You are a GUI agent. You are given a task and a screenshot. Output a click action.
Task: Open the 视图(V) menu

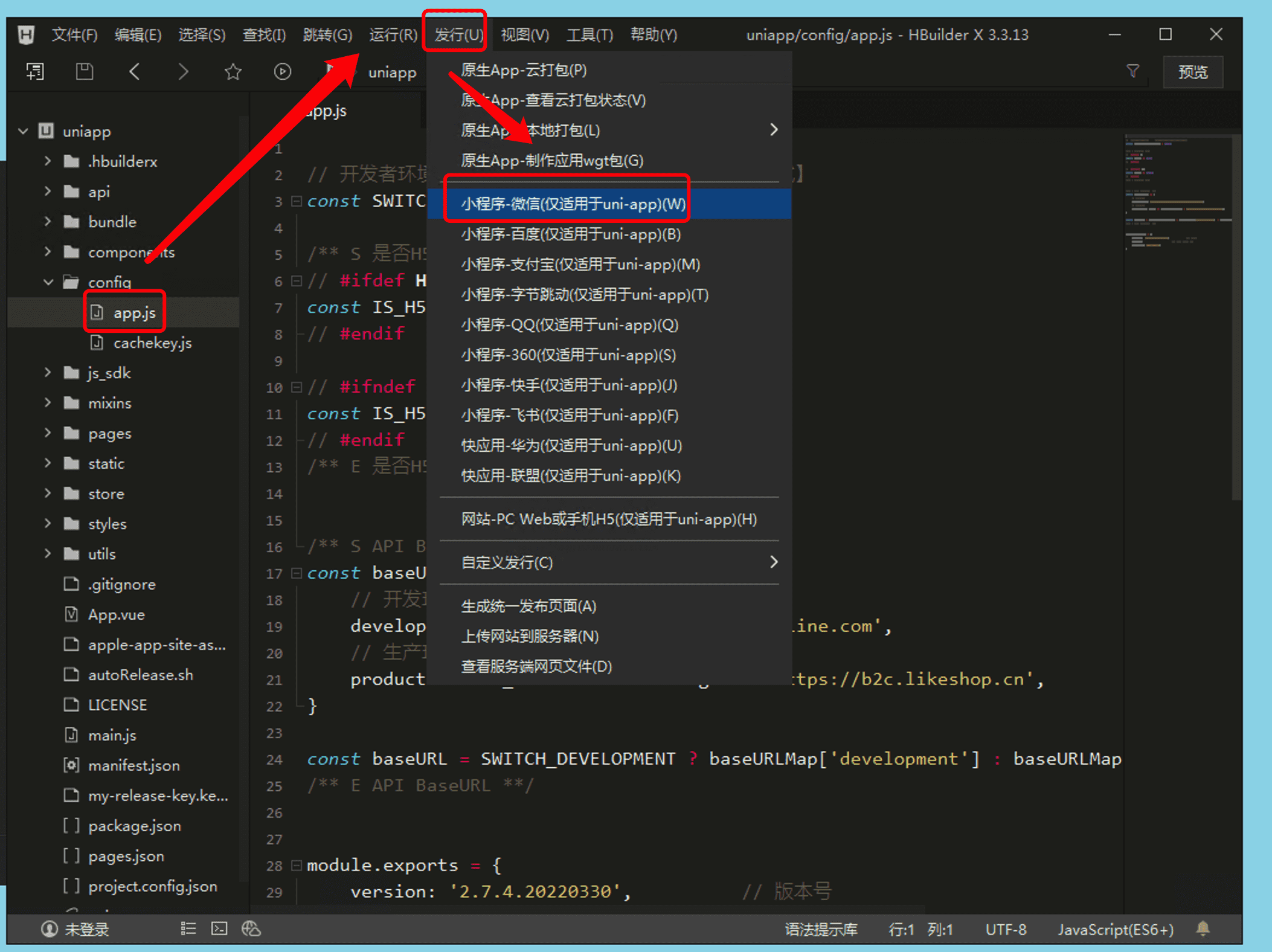point(524,34)
